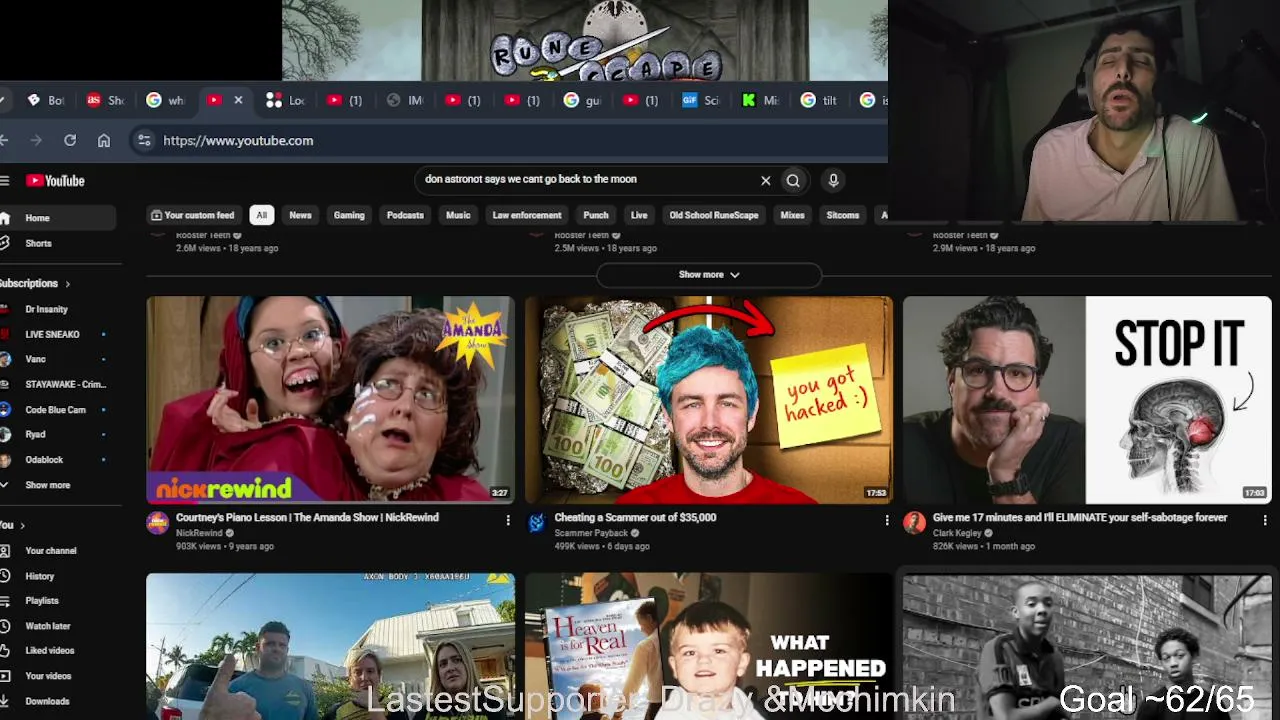Open title 'Courtney's Piano Lesson | The Amanda Show'
Screen dimensions: 1280x720
pyautogui.click(x=307, y=518)
